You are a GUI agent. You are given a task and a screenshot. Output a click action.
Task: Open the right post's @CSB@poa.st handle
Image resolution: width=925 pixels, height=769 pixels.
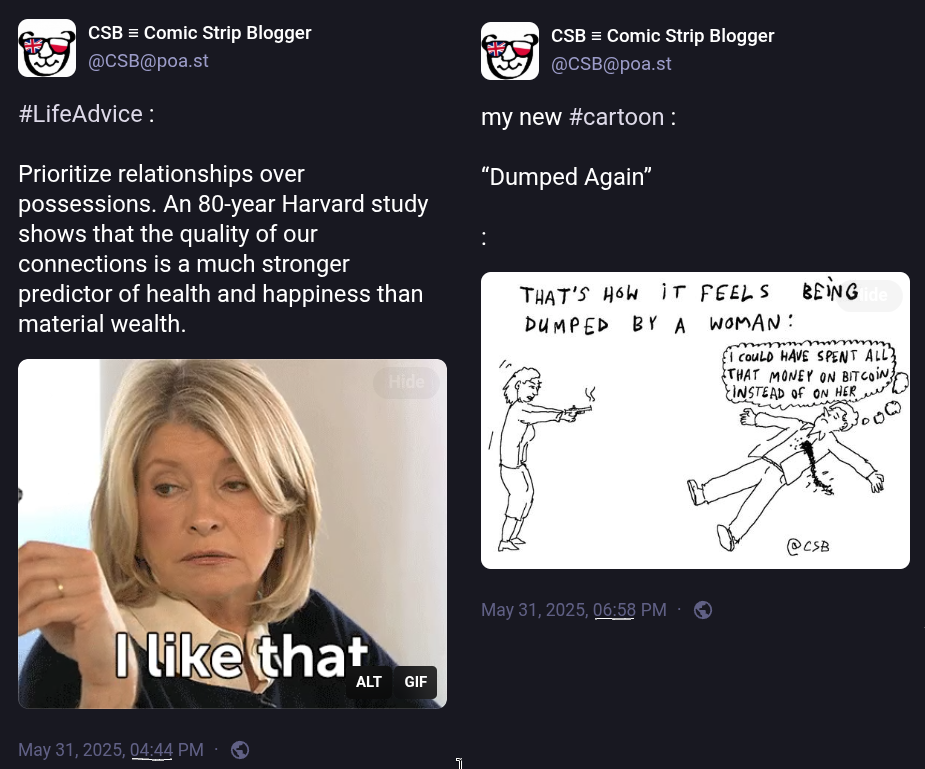pyautogui.click(x=611, y=64)
